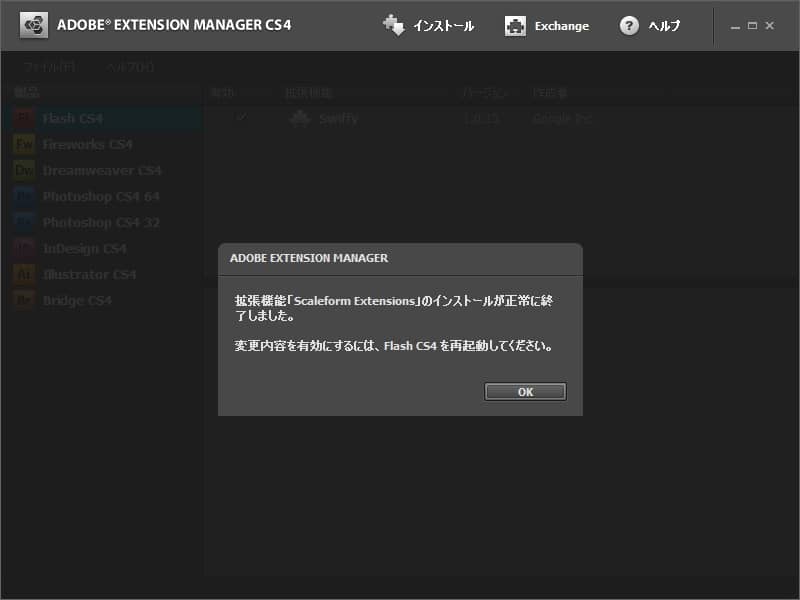The height and width of the screenshot is (600, 800).
Task: Open the ヘルプ(H) menu in the menu bar
Action: click(130, 67)
